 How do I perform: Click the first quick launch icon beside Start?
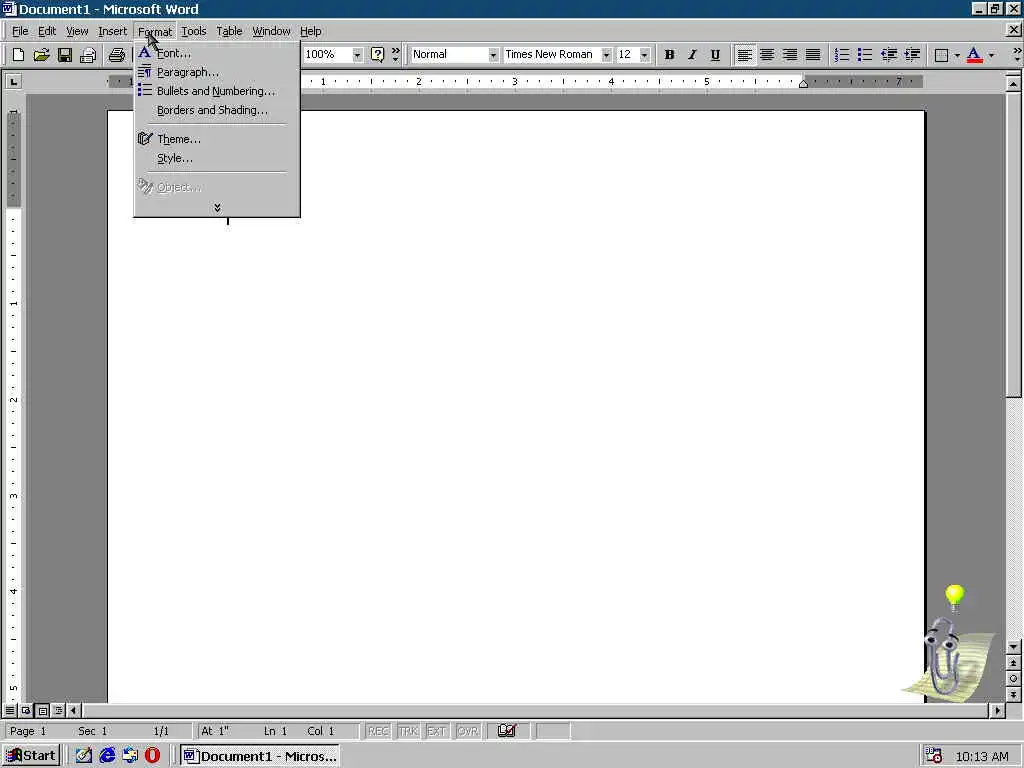coord(84,756)
